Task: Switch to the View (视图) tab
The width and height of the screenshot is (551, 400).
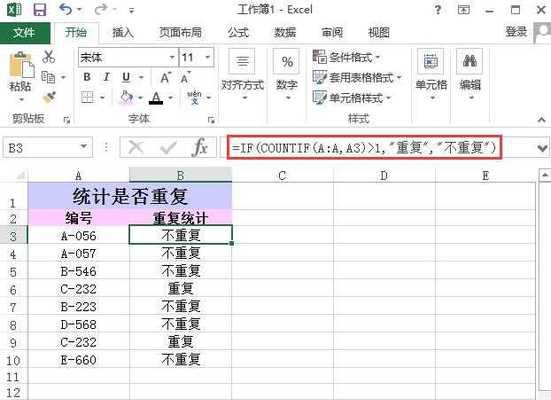Action: coord(379,33)
